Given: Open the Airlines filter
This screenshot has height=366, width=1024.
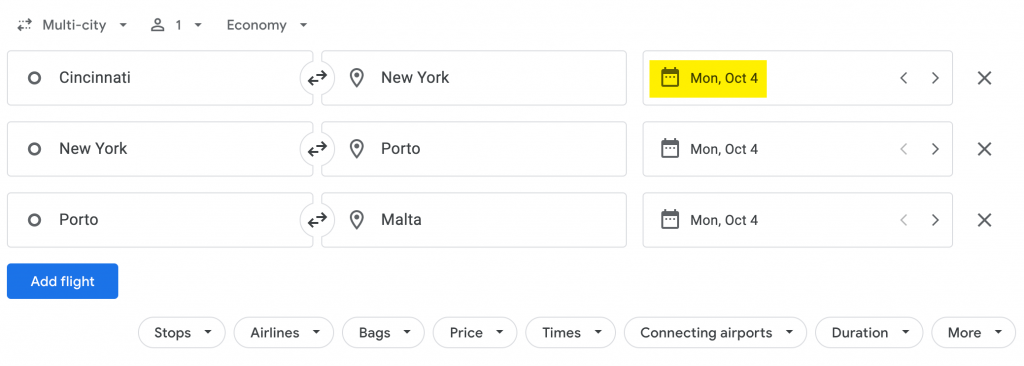Looking at the screenshot, I should pyautogui.click(x=283, y=333).
